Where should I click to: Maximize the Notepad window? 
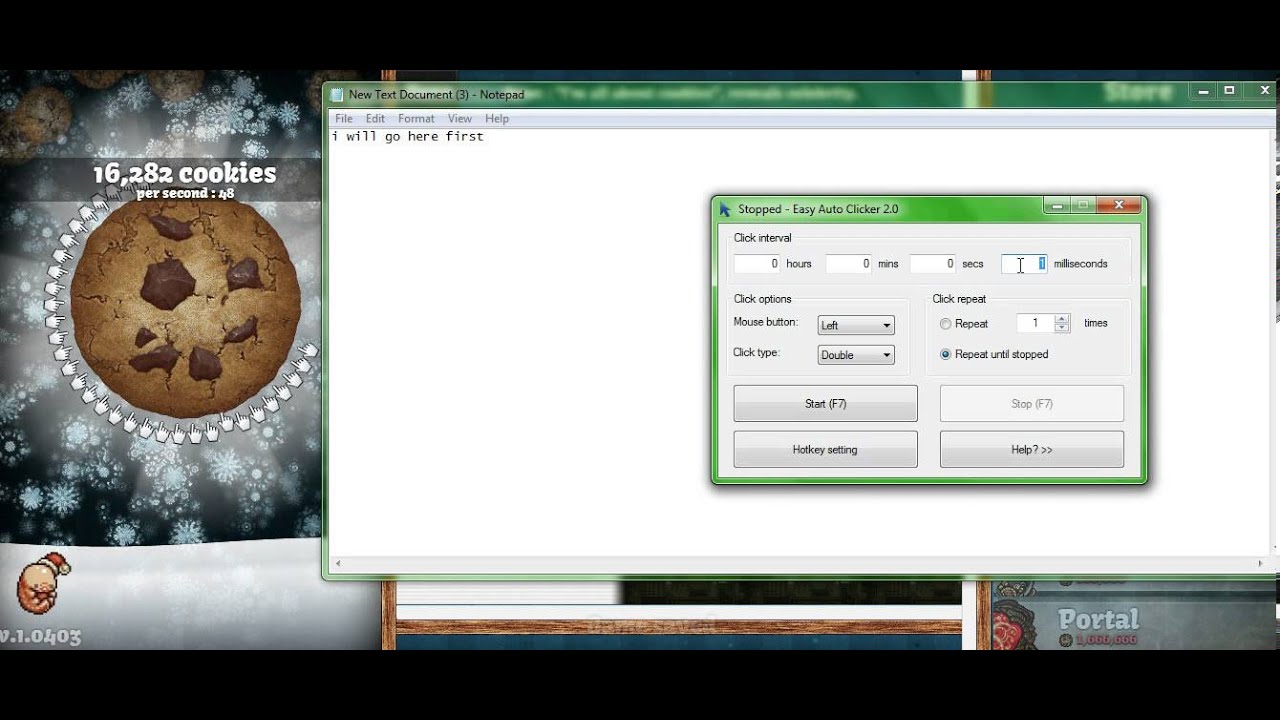pos(1230,90)
